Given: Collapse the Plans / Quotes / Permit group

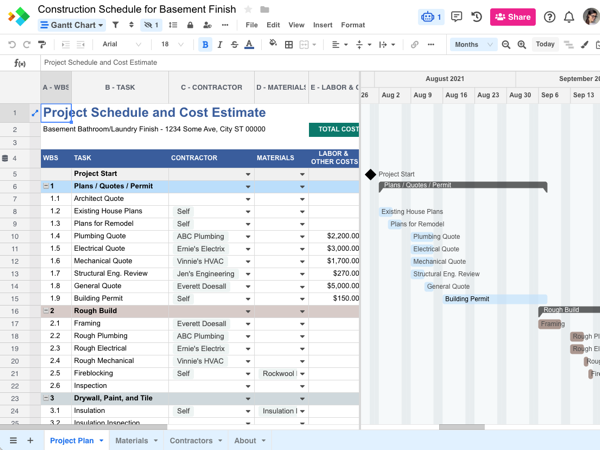Looking at the screenshot, I should tap(46, 186).
